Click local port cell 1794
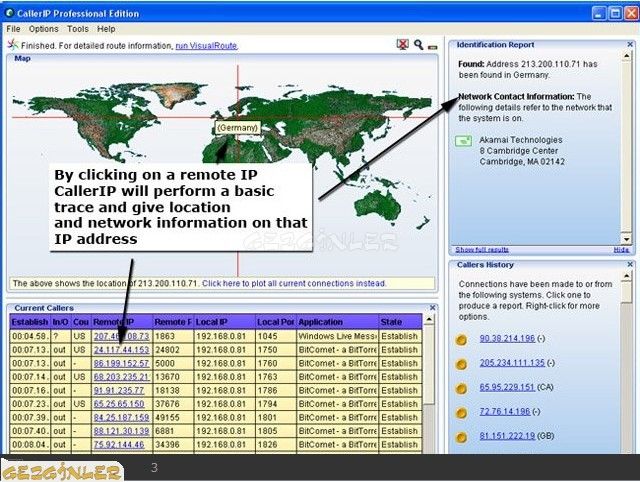The height and width of the screenshot is (482, 640). tap(276, 404)
